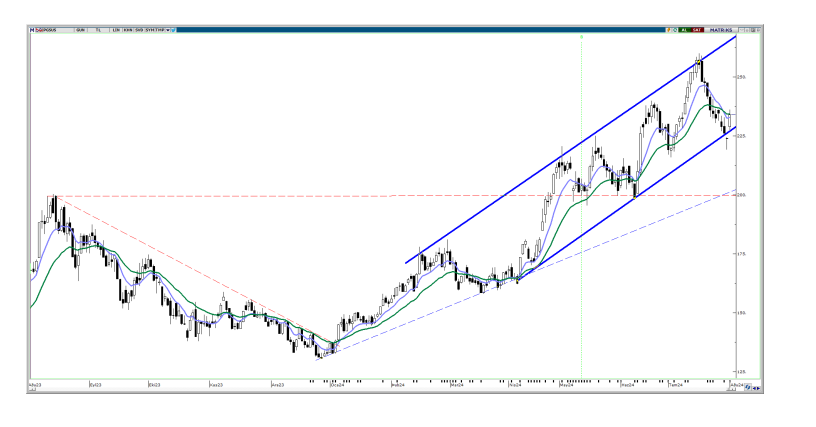This screenshot has width=816, height=427.
Task: Click the scroll-right arrow at chart bottom-right
Action: pyautogui.click(x=759, y=387)
